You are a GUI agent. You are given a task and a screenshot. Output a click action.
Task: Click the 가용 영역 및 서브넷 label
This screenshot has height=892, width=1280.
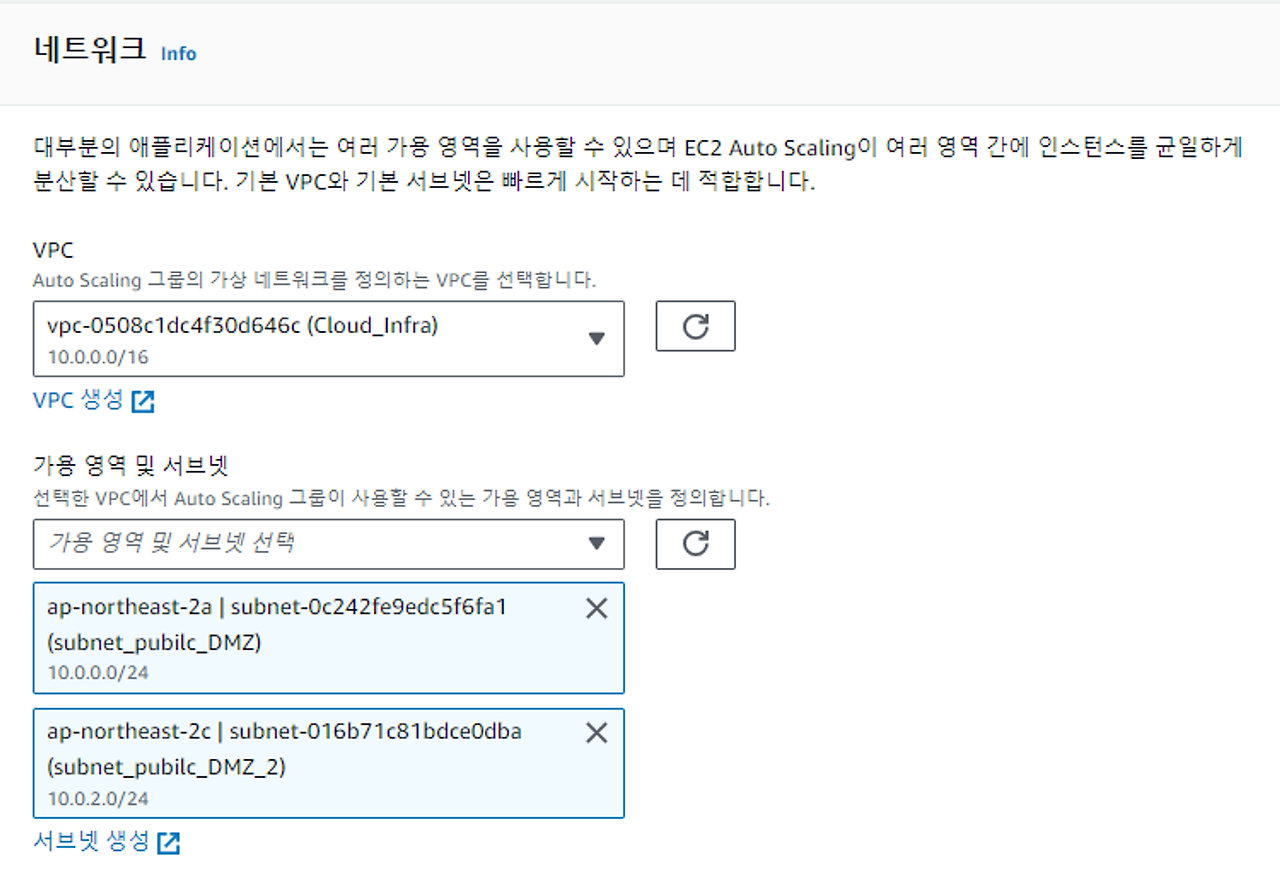point(131,467)
